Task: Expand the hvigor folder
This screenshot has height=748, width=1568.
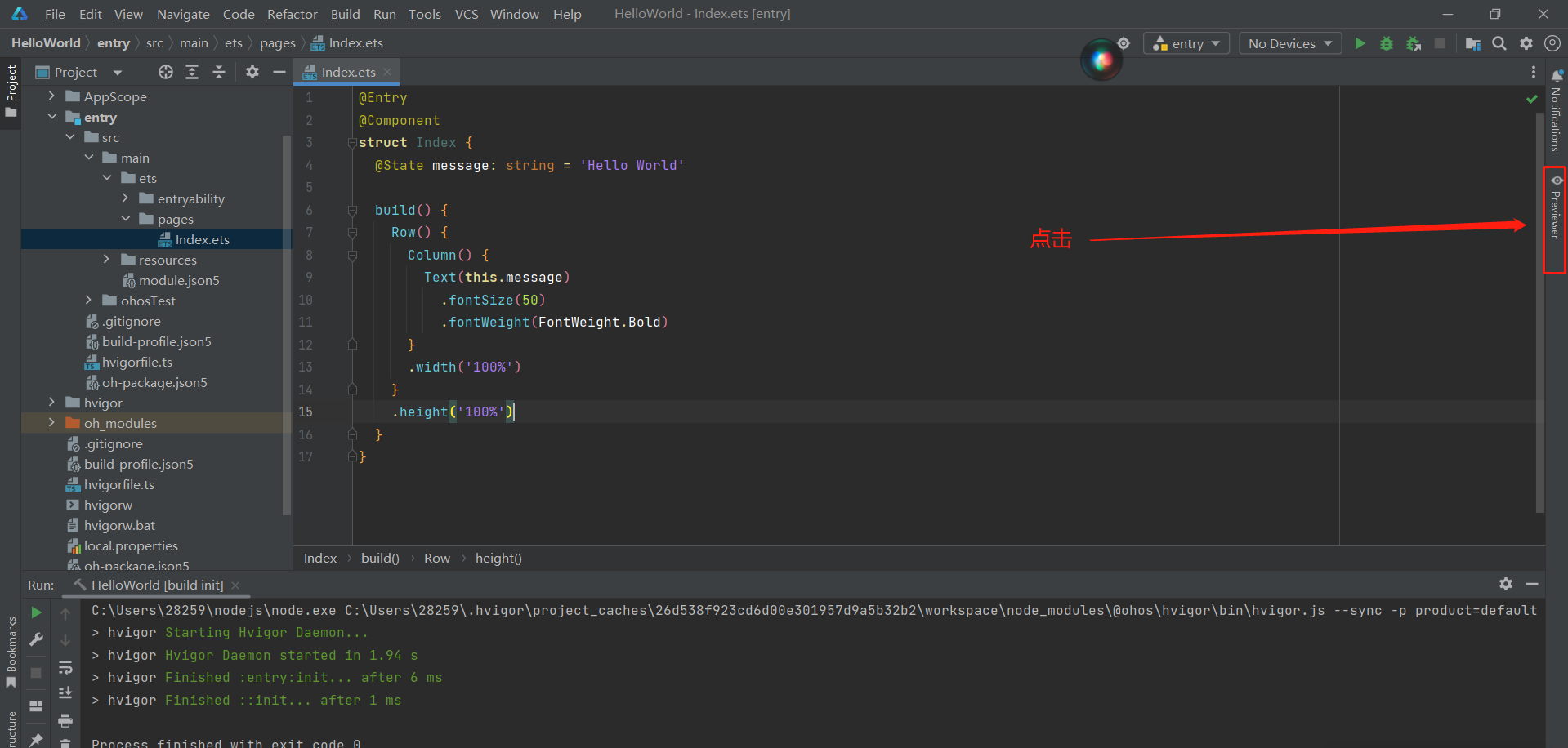Action: coord(51,403)
